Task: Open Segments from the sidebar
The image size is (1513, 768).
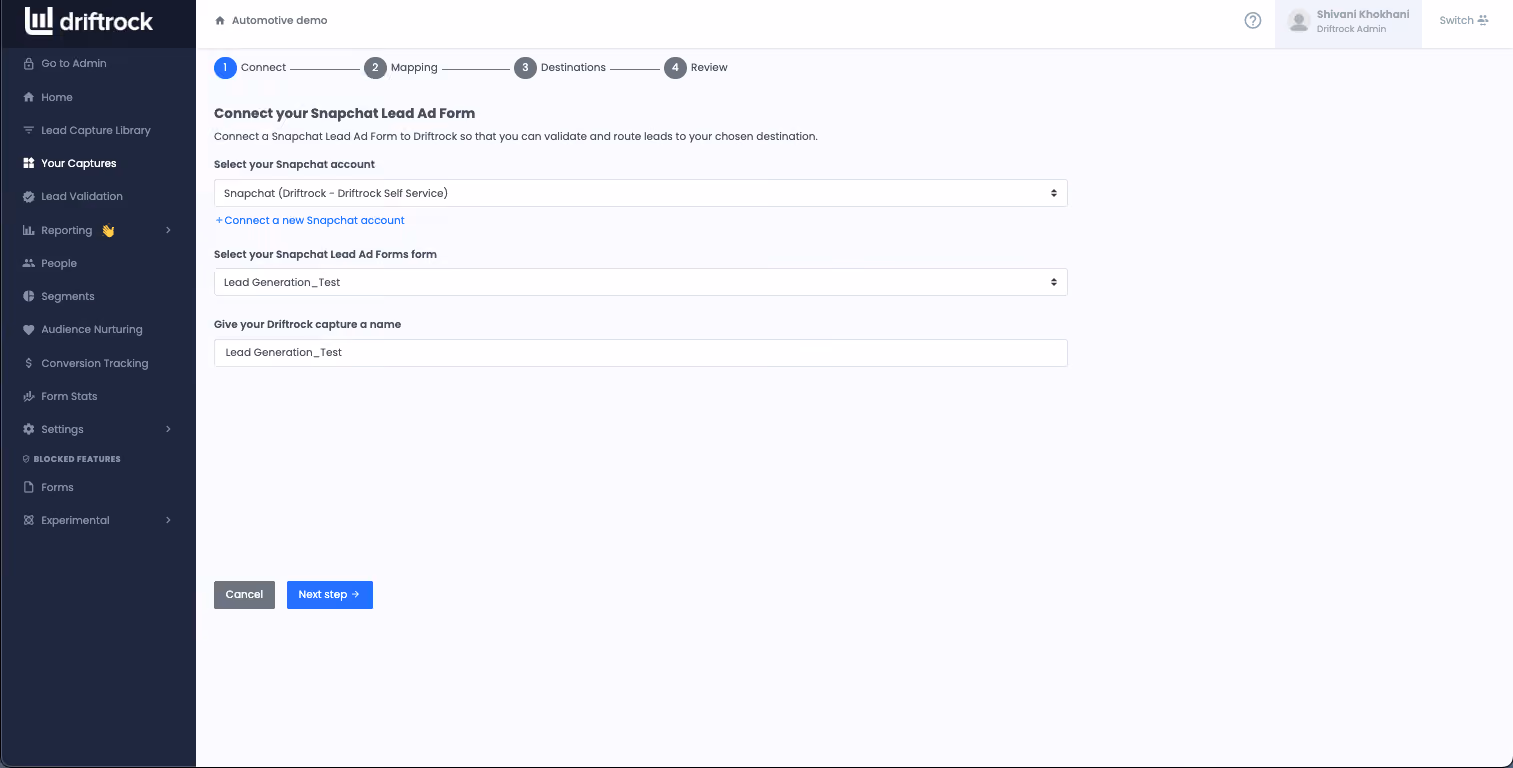Action: [x=68, y=296]
